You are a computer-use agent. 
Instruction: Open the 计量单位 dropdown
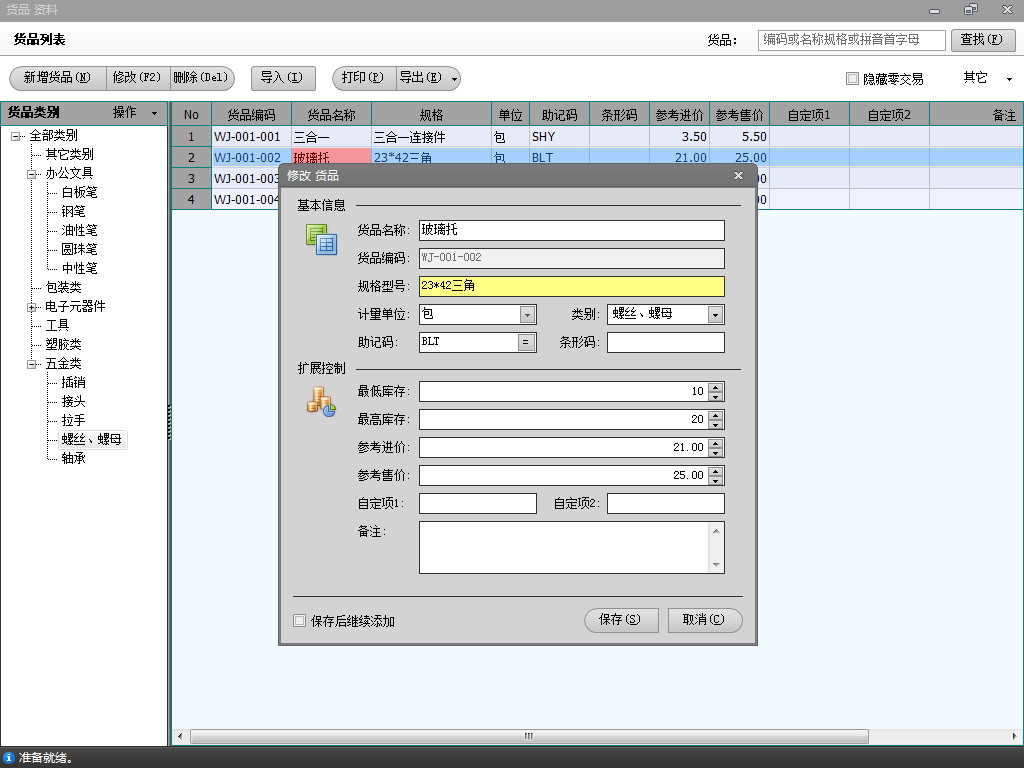tap(527, 315)
